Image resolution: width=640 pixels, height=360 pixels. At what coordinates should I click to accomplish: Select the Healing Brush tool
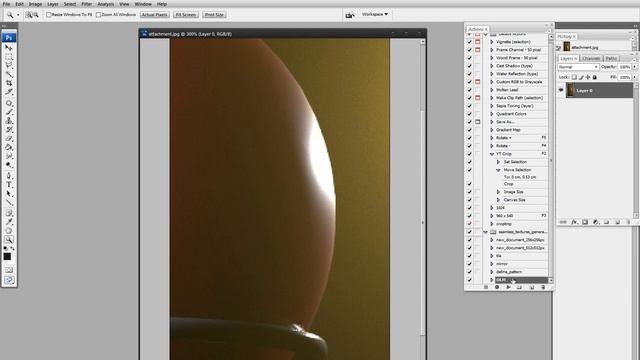(9, 103)
